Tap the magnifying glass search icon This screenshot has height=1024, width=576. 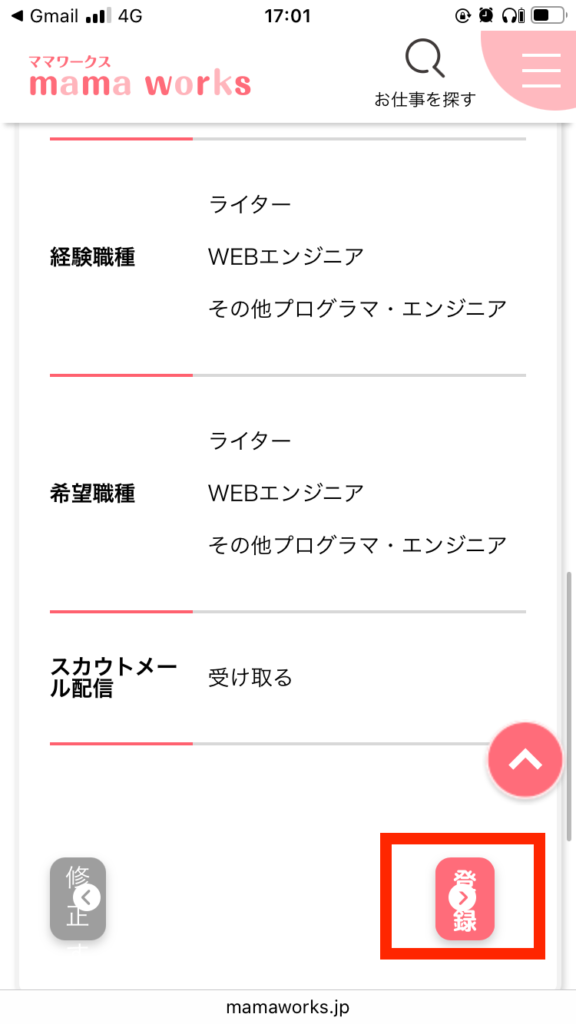(x=425, y=59)
